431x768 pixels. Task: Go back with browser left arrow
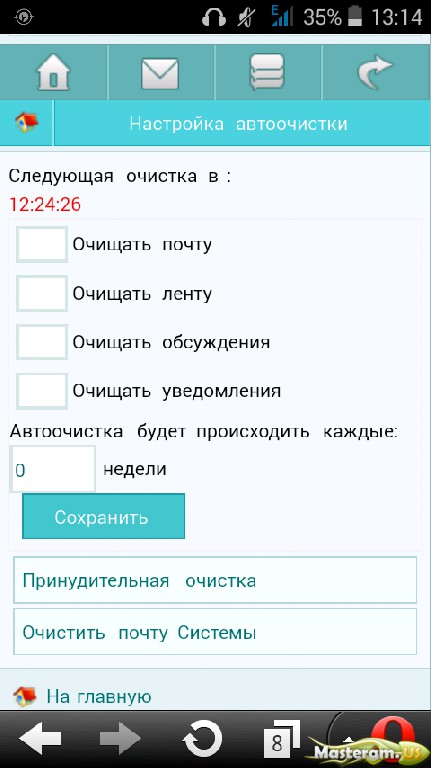[40, 738]
